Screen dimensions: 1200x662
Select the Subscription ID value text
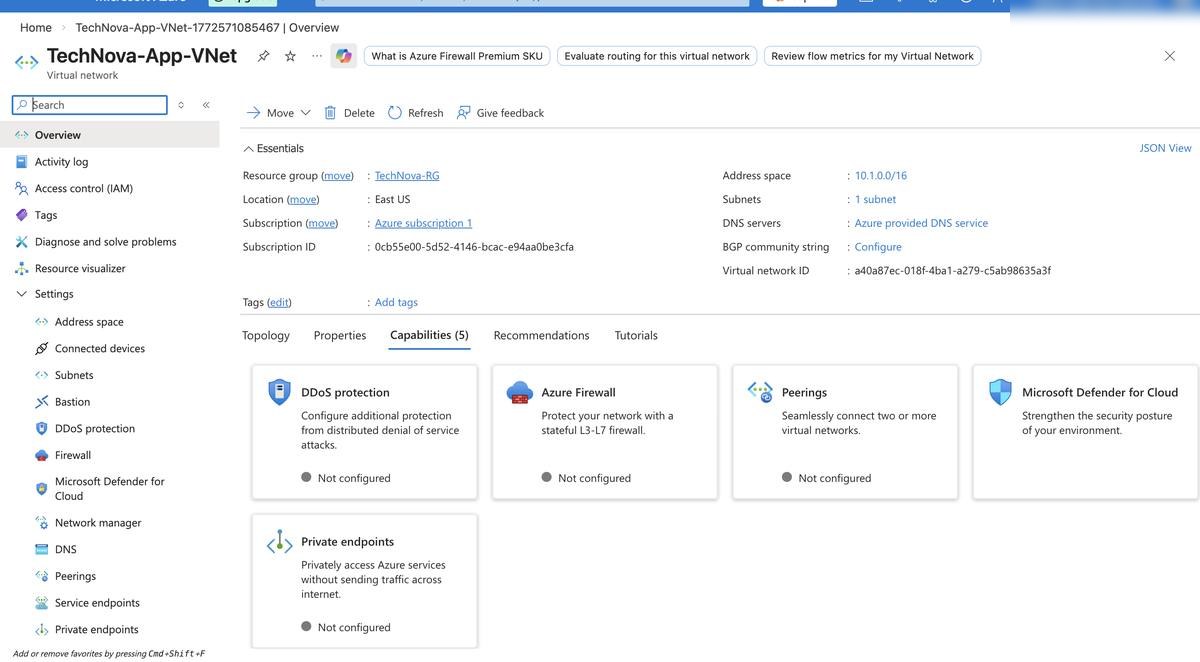(474, 247)
